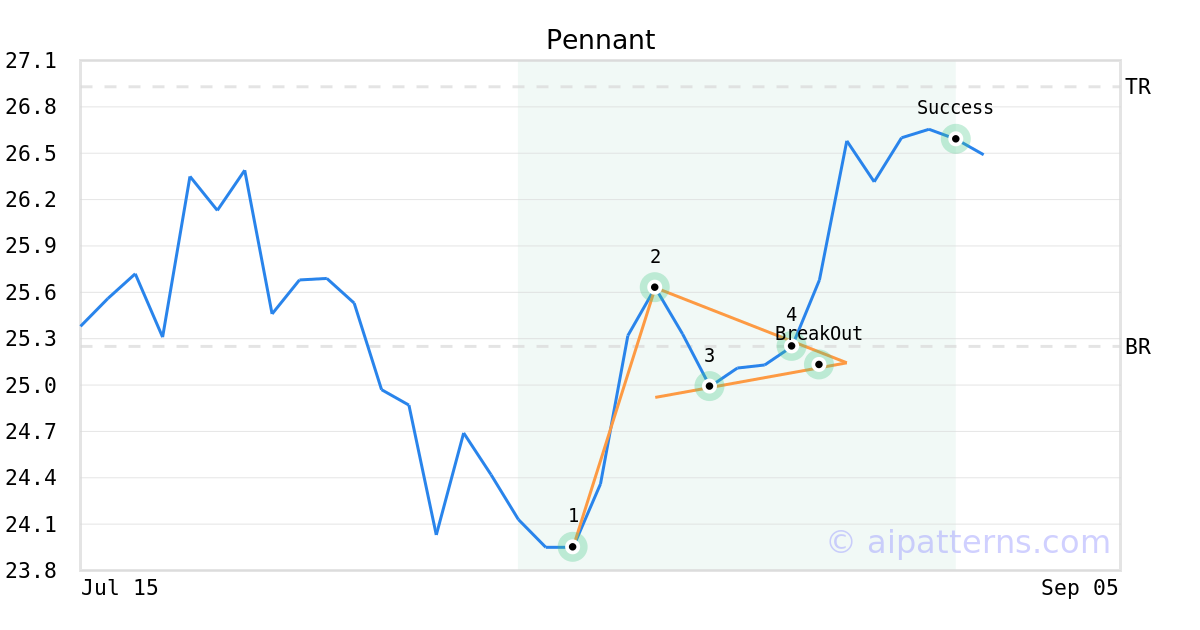Click the BreakOut point marker

tap(818, 364)
